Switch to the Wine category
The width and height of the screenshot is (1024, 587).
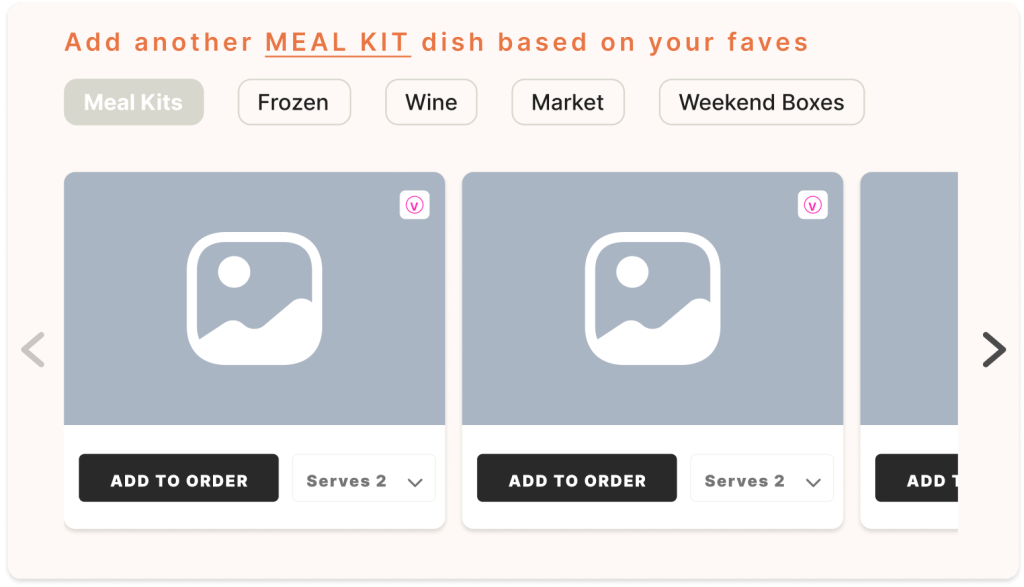pyautogui.click(x=431, y=102)
